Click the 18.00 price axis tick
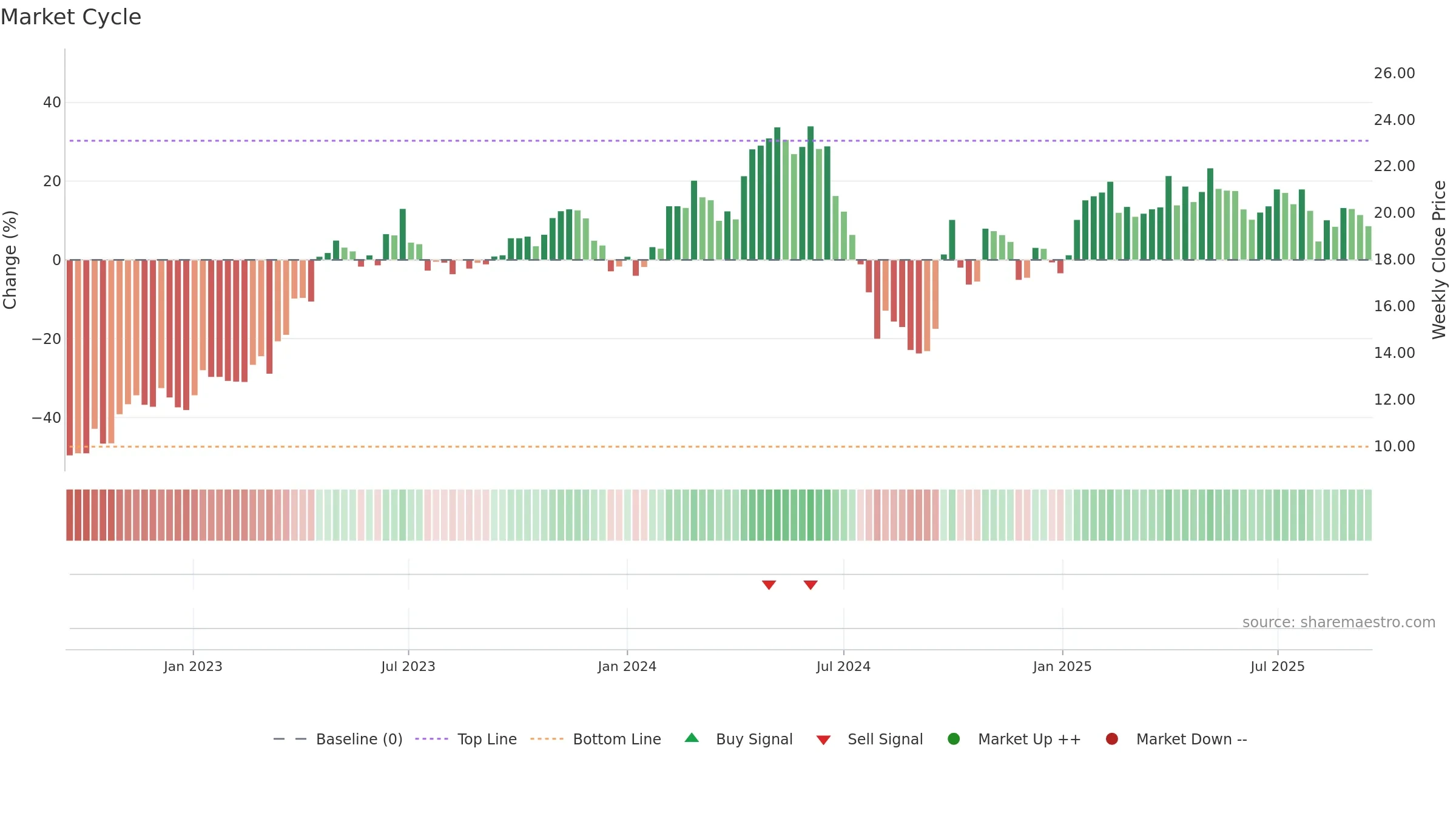Image resolution: width=1456 pixels, height=819 pixels. [x=1394, y=260]
